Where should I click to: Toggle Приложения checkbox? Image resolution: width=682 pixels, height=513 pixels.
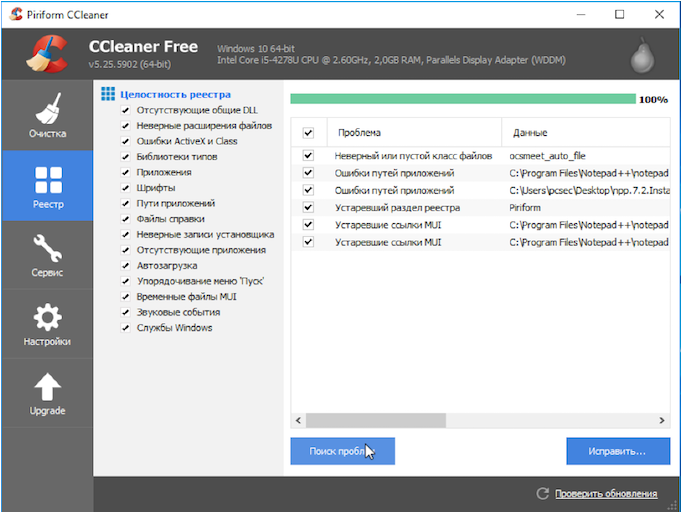(126, 173)
